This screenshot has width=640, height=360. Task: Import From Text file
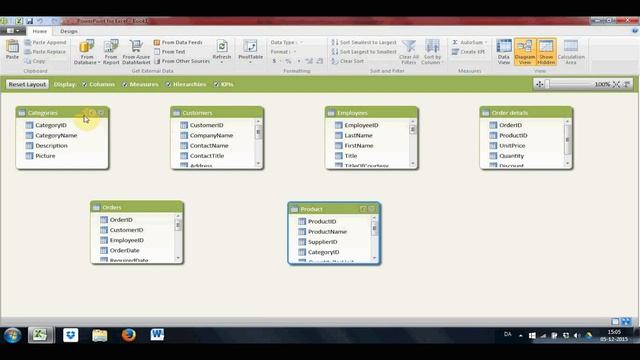coord(170,52)
